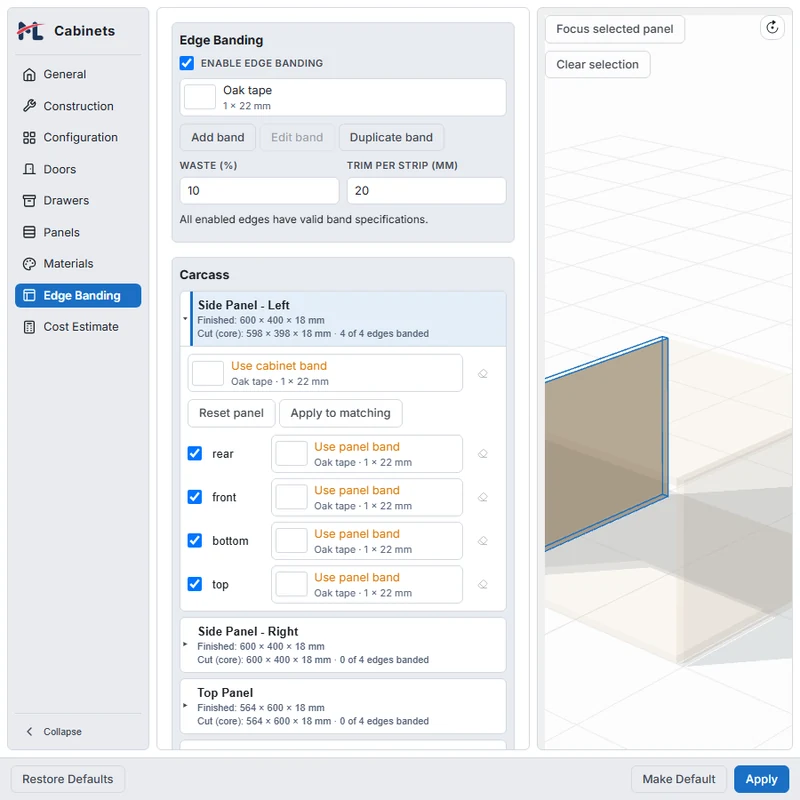Open the Use cabinet band panel selector
This screenshot has width=800, height=800.
click(325, 373)
